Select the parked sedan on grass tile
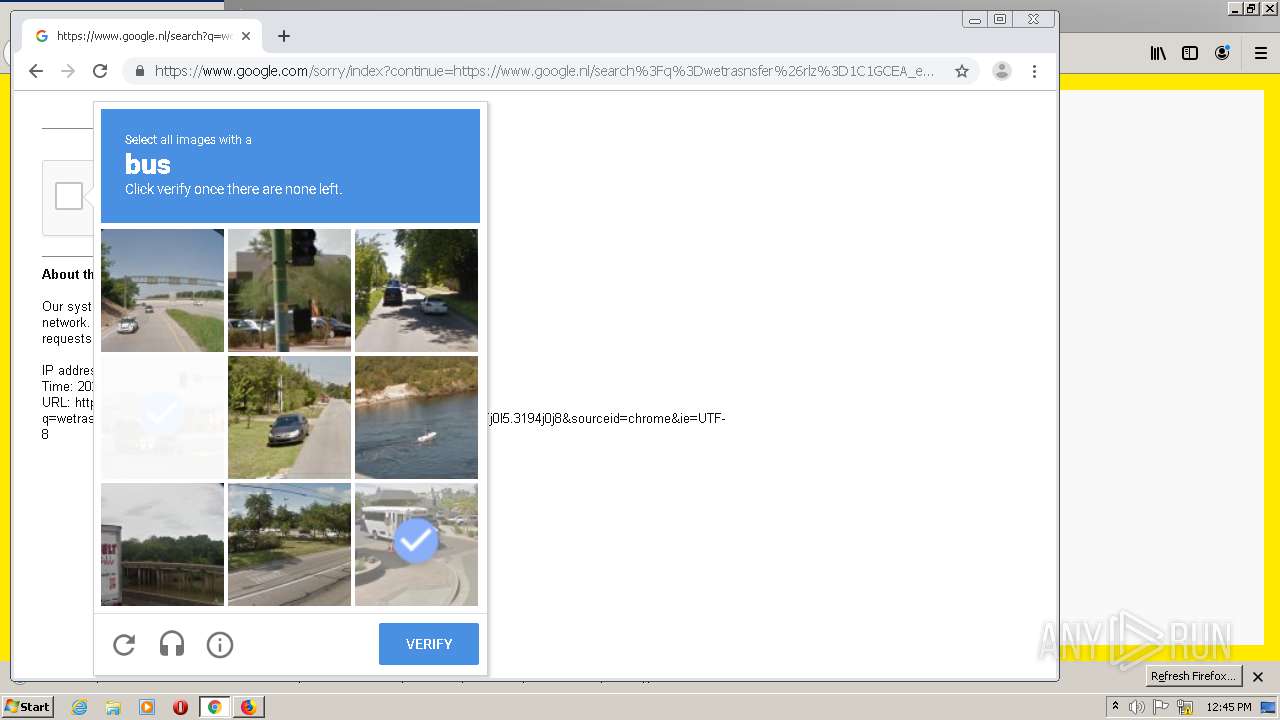Viewport: 1280px width, 720px height. [x=289, y=417]
